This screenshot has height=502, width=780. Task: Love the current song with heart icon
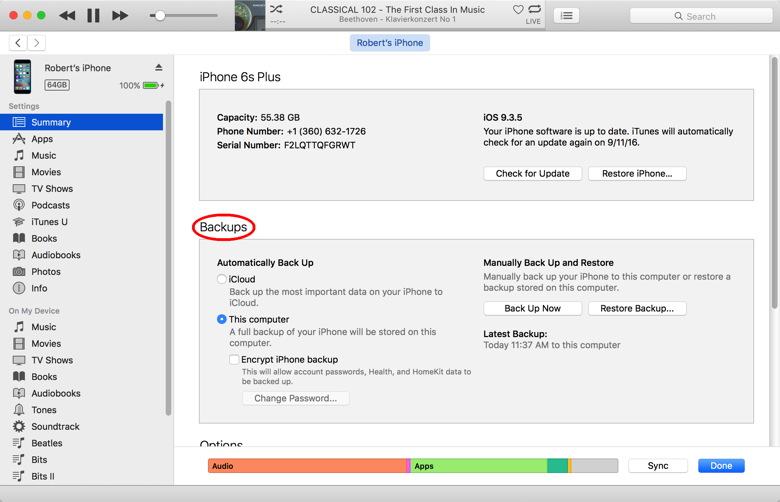[x=518, y=9]
